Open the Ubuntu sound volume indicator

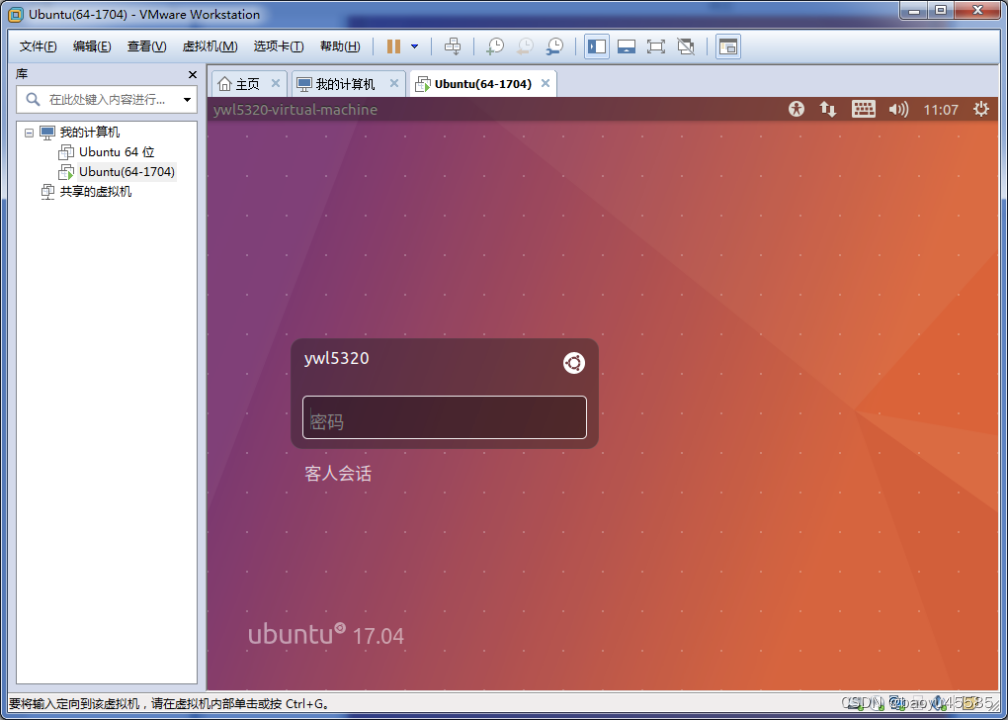point(898,109)
